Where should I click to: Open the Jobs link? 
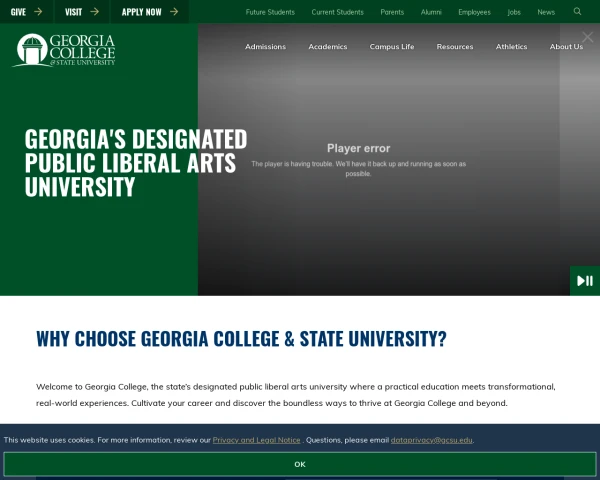514,12
